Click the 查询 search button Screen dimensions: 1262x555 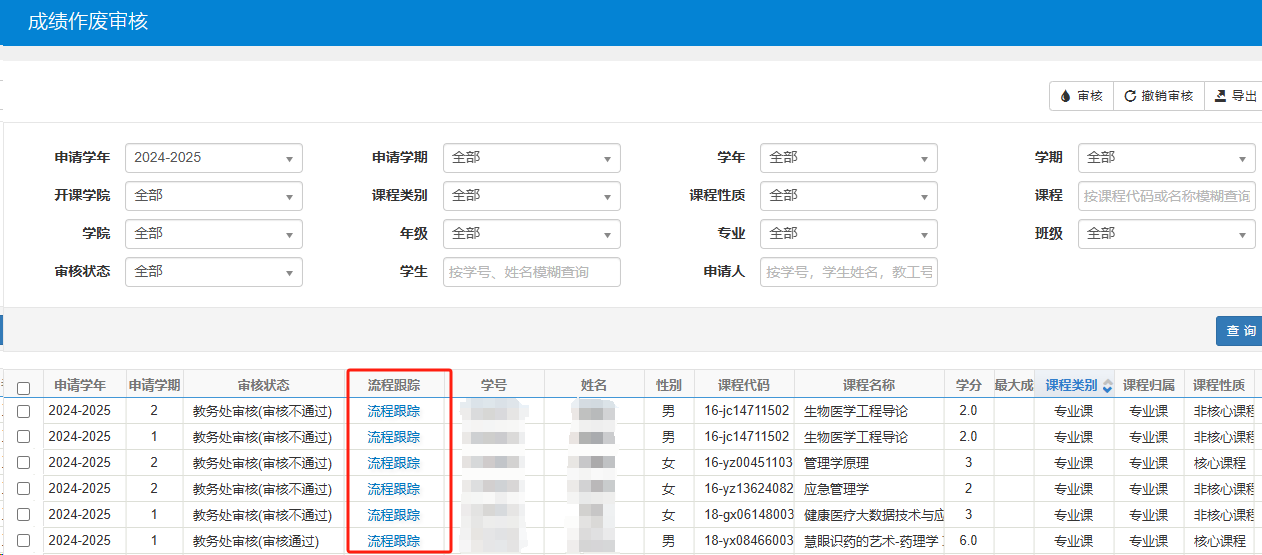click(1240, 331)
